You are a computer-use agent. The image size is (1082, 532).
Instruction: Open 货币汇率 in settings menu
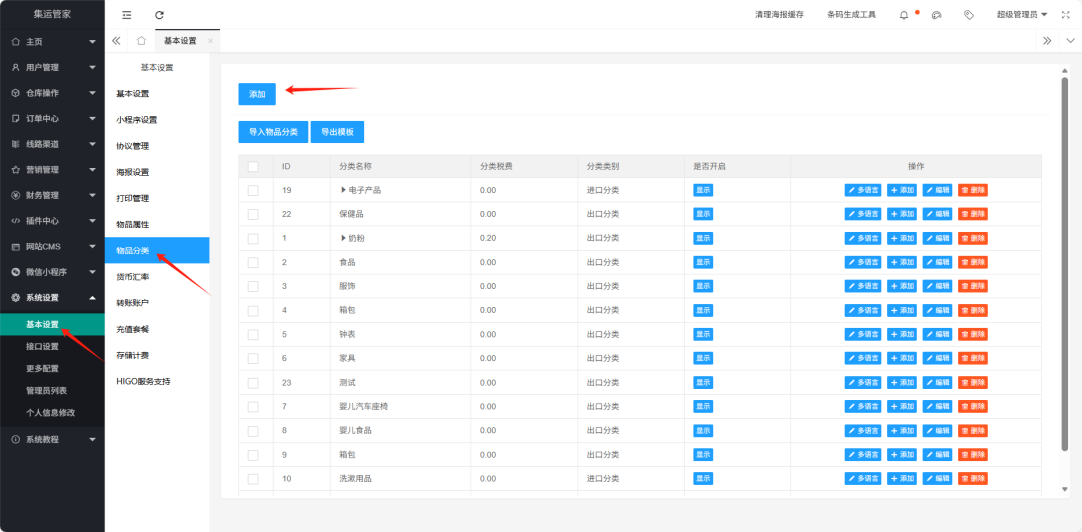[157, 277]
